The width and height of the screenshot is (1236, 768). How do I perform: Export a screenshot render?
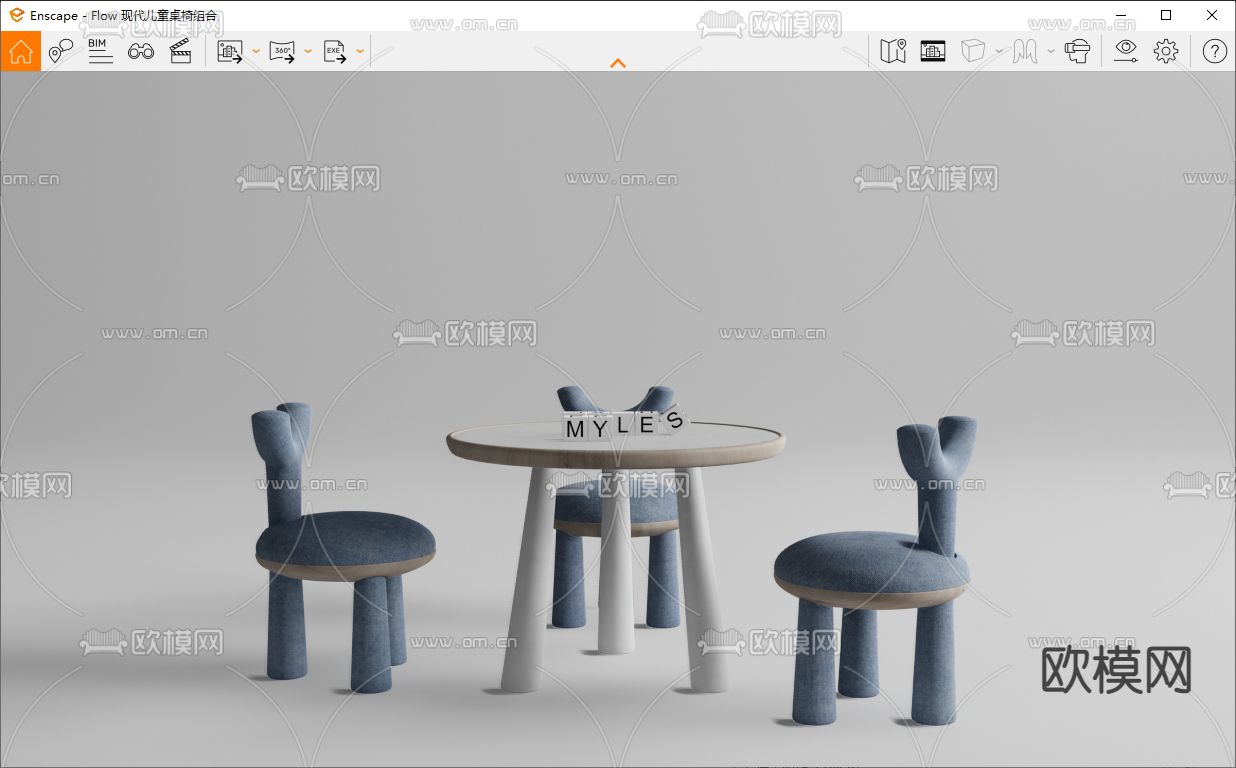coord(231,51)
